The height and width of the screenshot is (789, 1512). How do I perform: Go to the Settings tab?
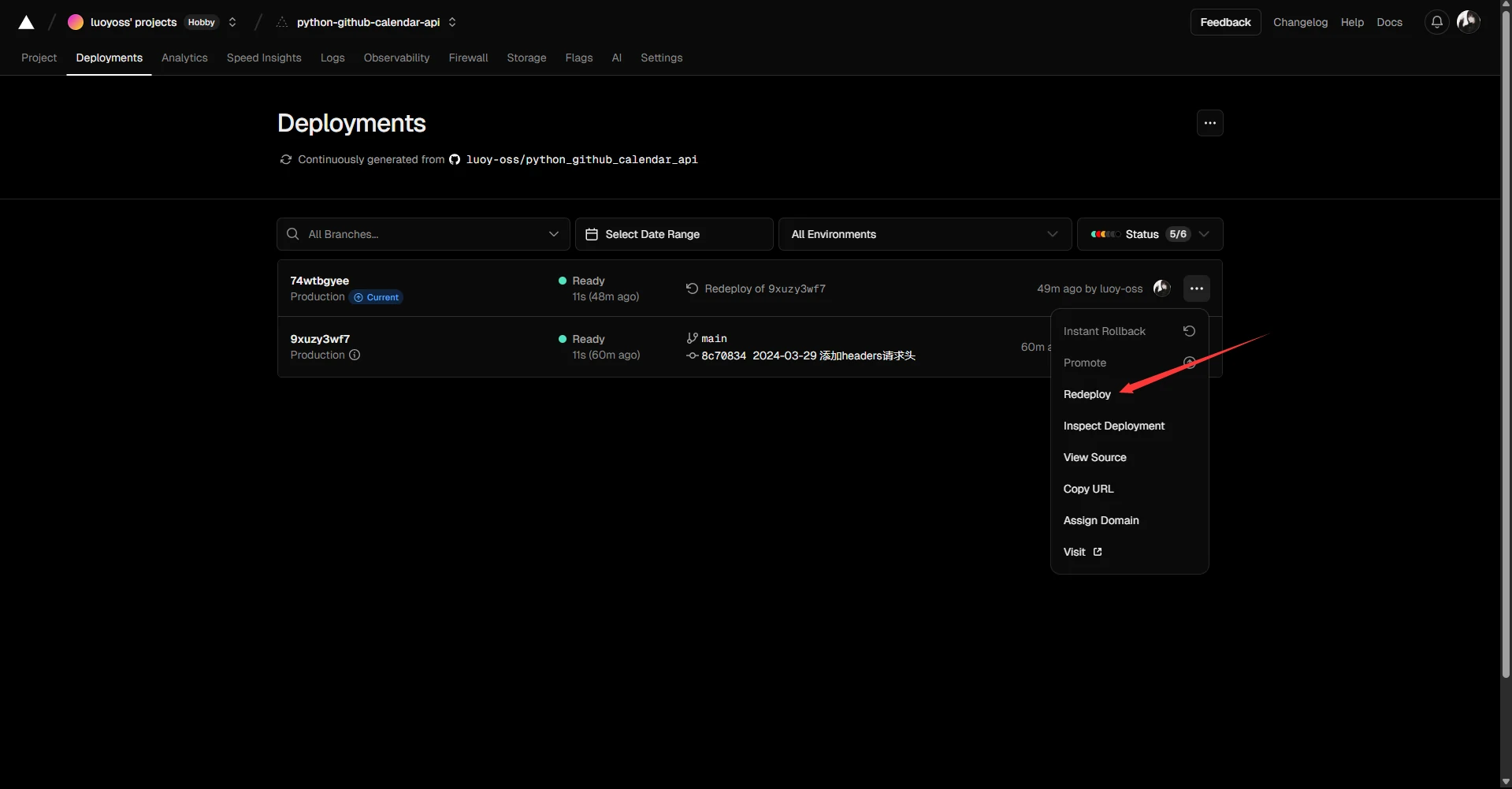coord(661,58)
